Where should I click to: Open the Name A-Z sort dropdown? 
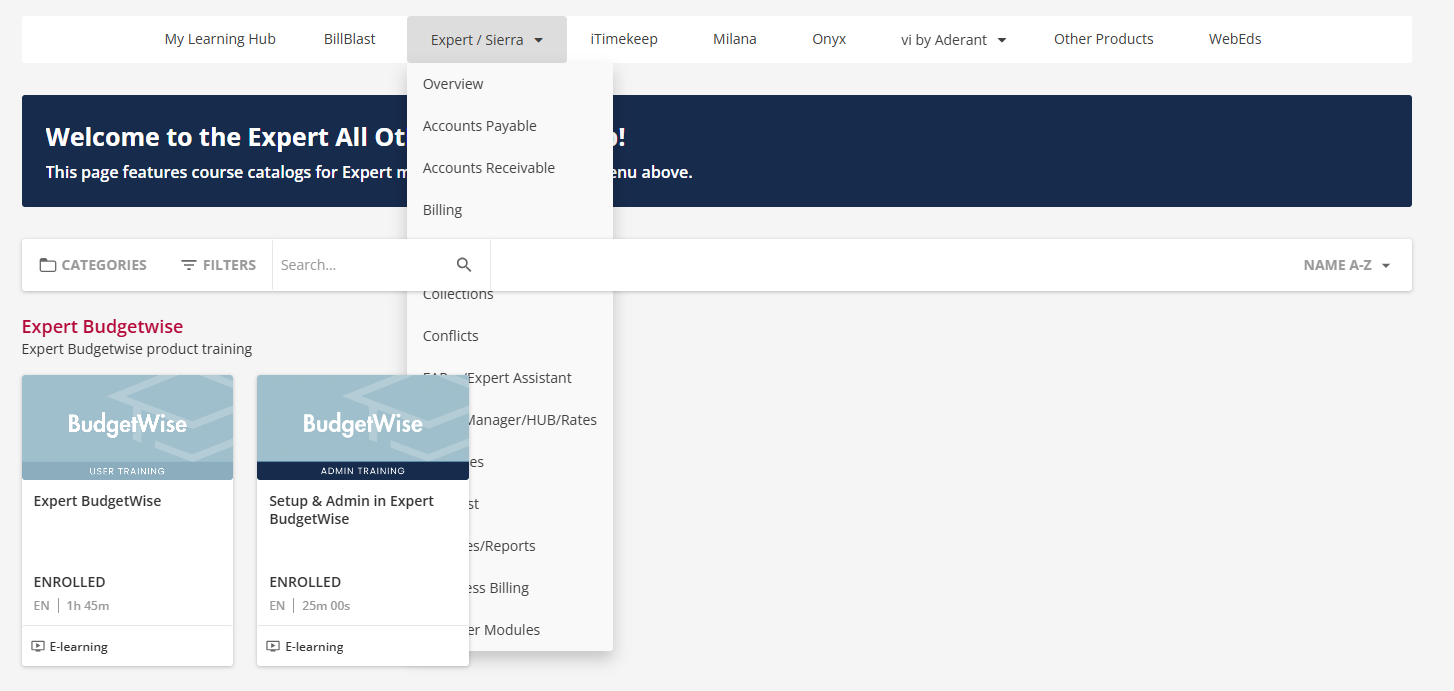1347,265
